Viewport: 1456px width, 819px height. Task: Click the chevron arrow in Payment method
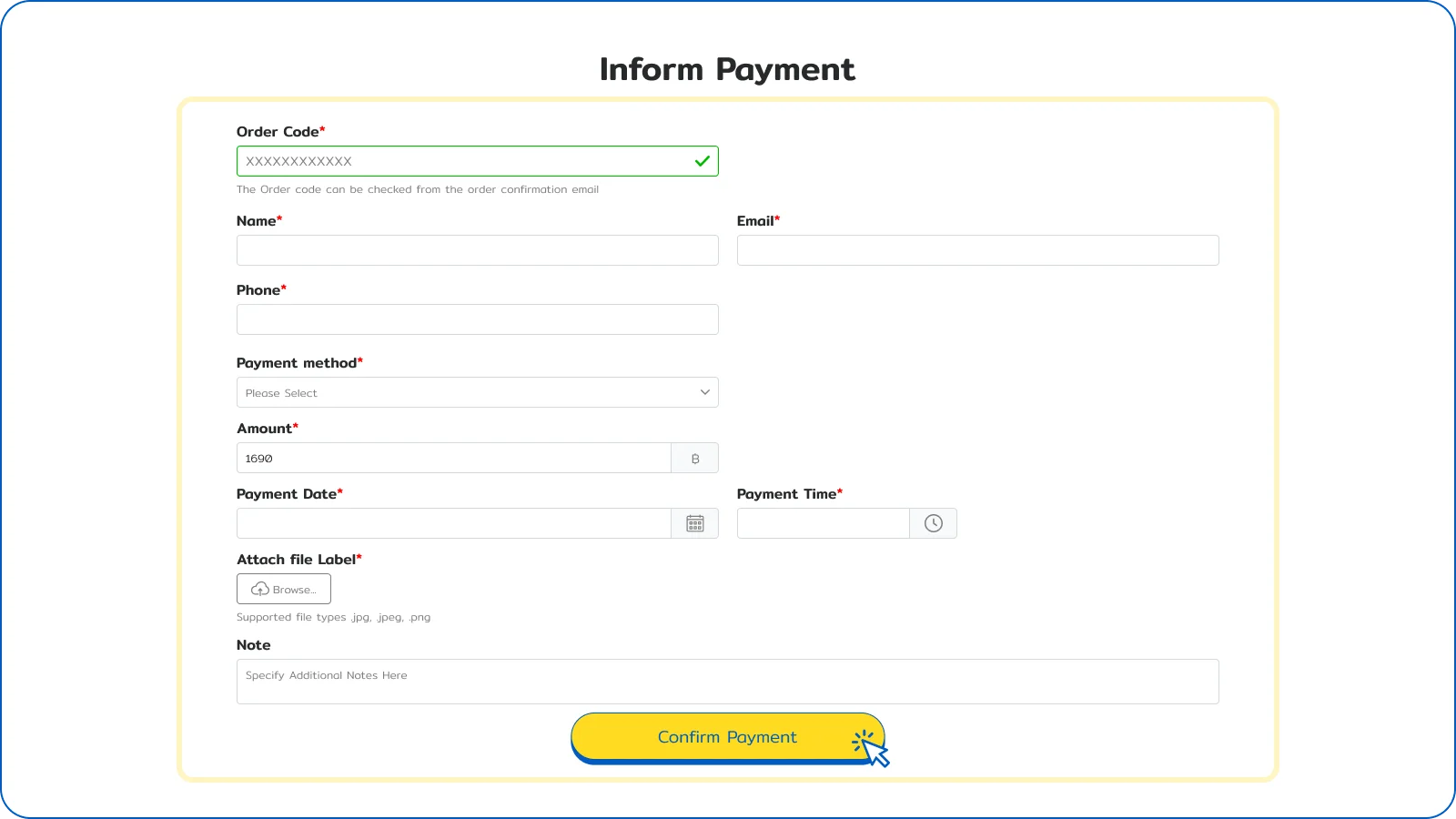click(x=704, y=392)
